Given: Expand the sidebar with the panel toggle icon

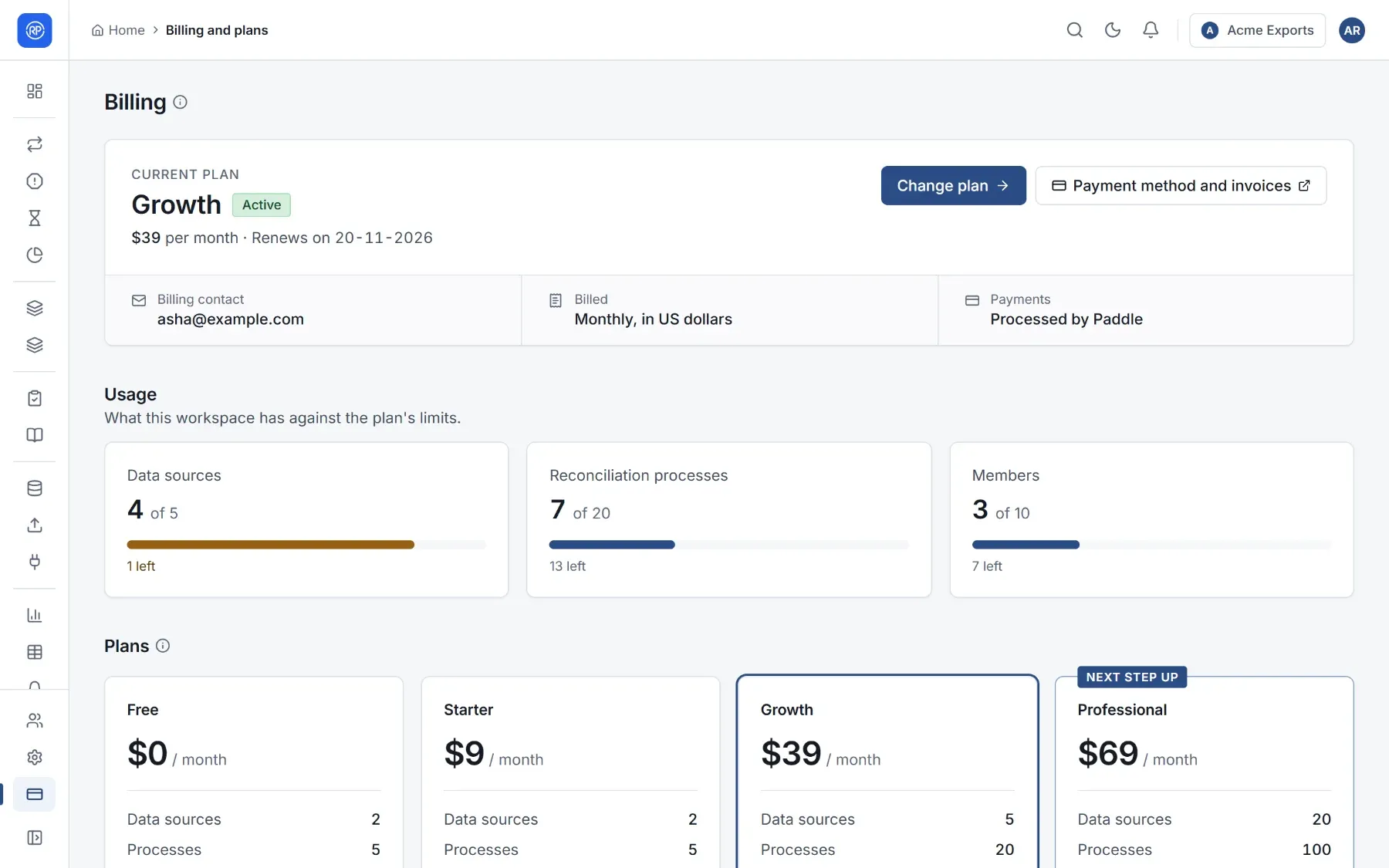Looking at the screenshot, I should pyautogui.click(x=35, y=838).
